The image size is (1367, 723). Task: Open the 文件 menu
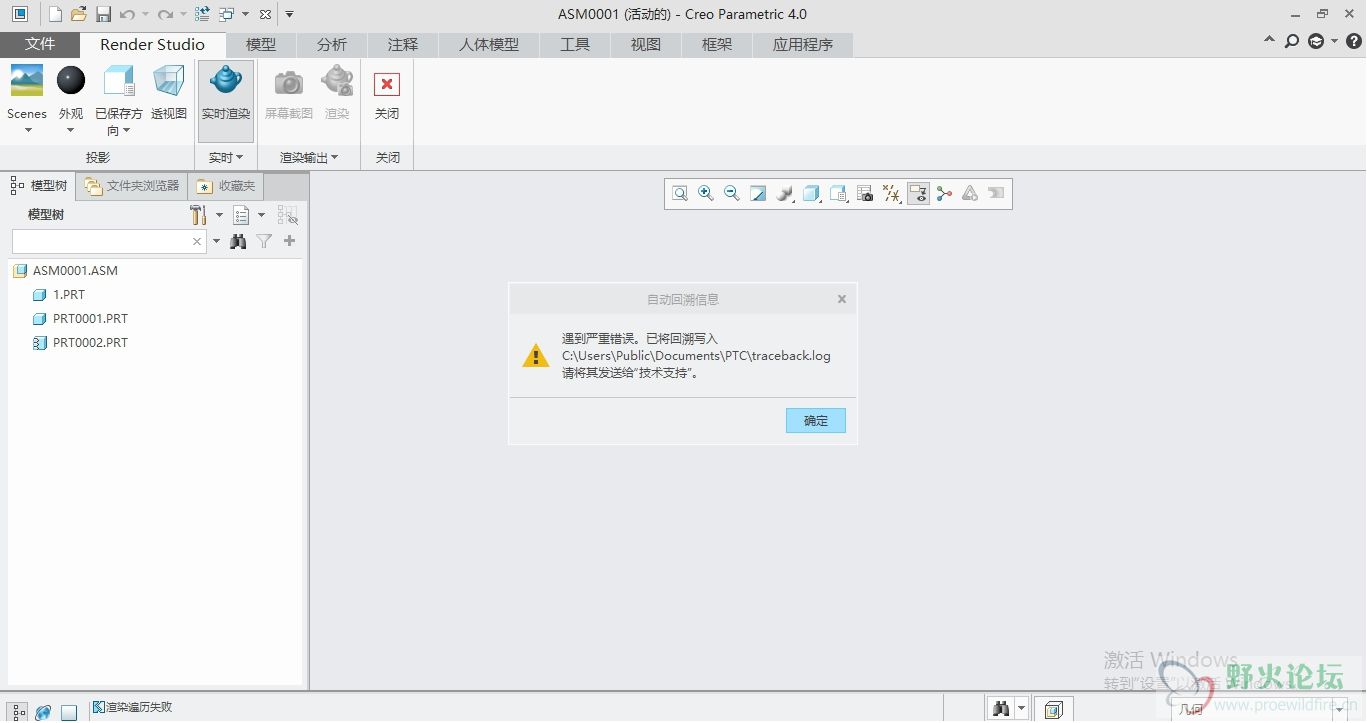40,44
